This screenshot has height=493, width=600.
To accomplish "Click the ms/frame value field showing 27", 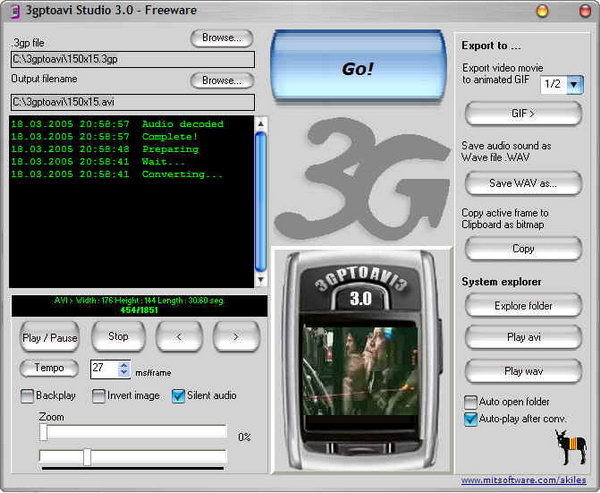I will 105,369.
